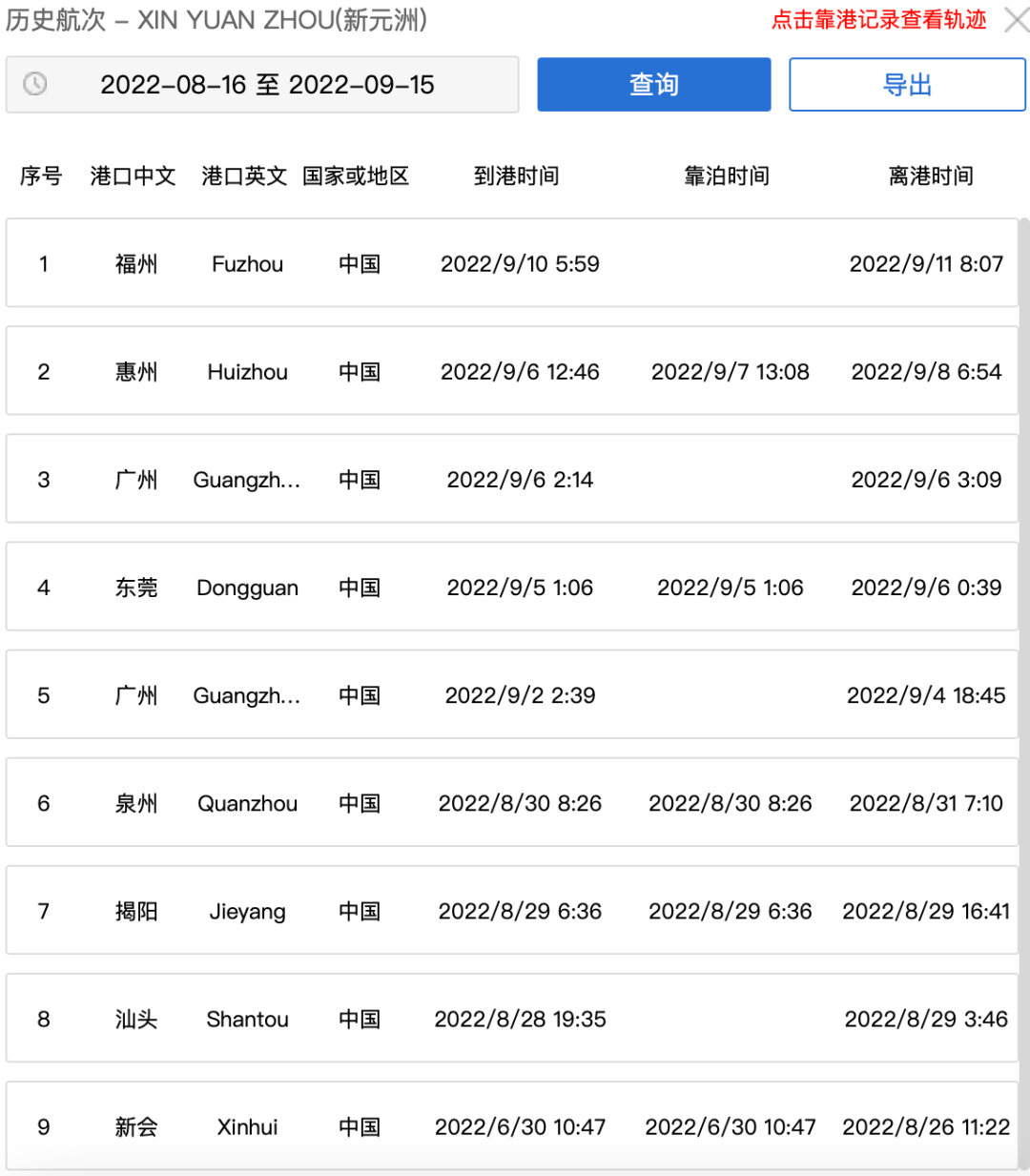Click departure time 2022/8/26 11:22

point(926,1126)
